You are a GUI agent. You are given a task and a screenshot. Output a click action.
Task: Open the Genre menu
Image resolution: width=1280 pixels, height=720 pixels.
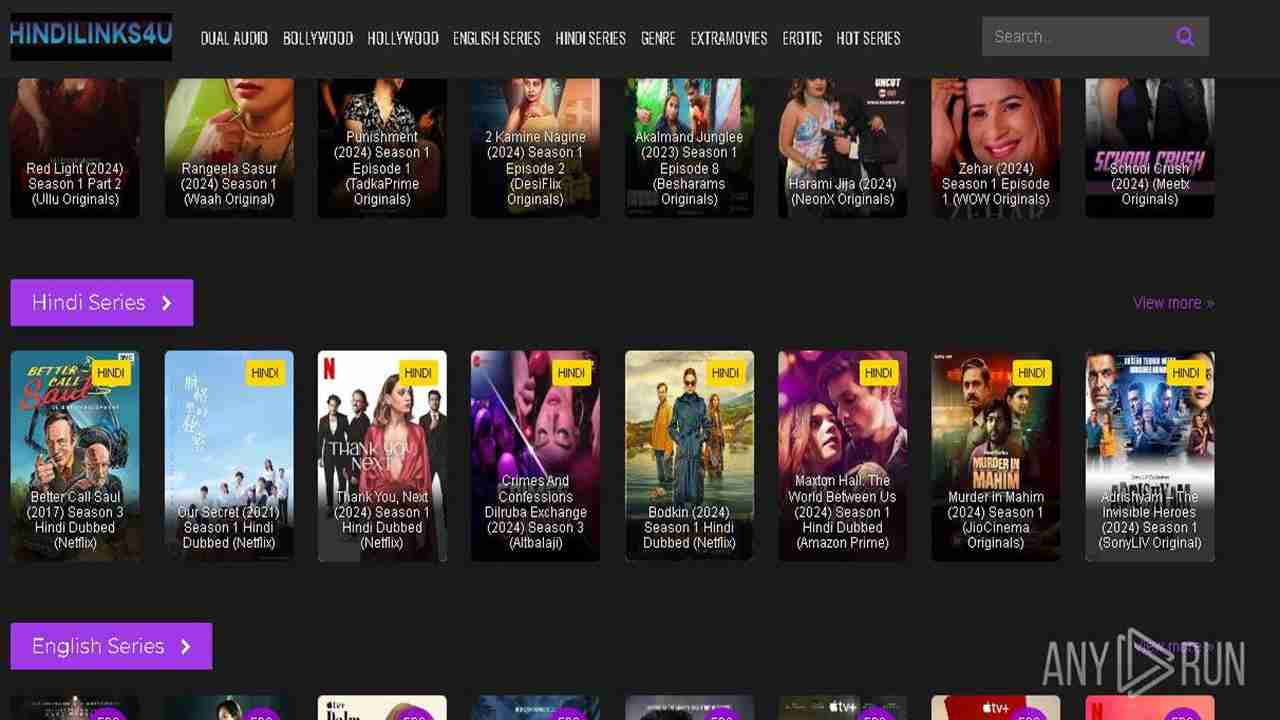[658, 38]
